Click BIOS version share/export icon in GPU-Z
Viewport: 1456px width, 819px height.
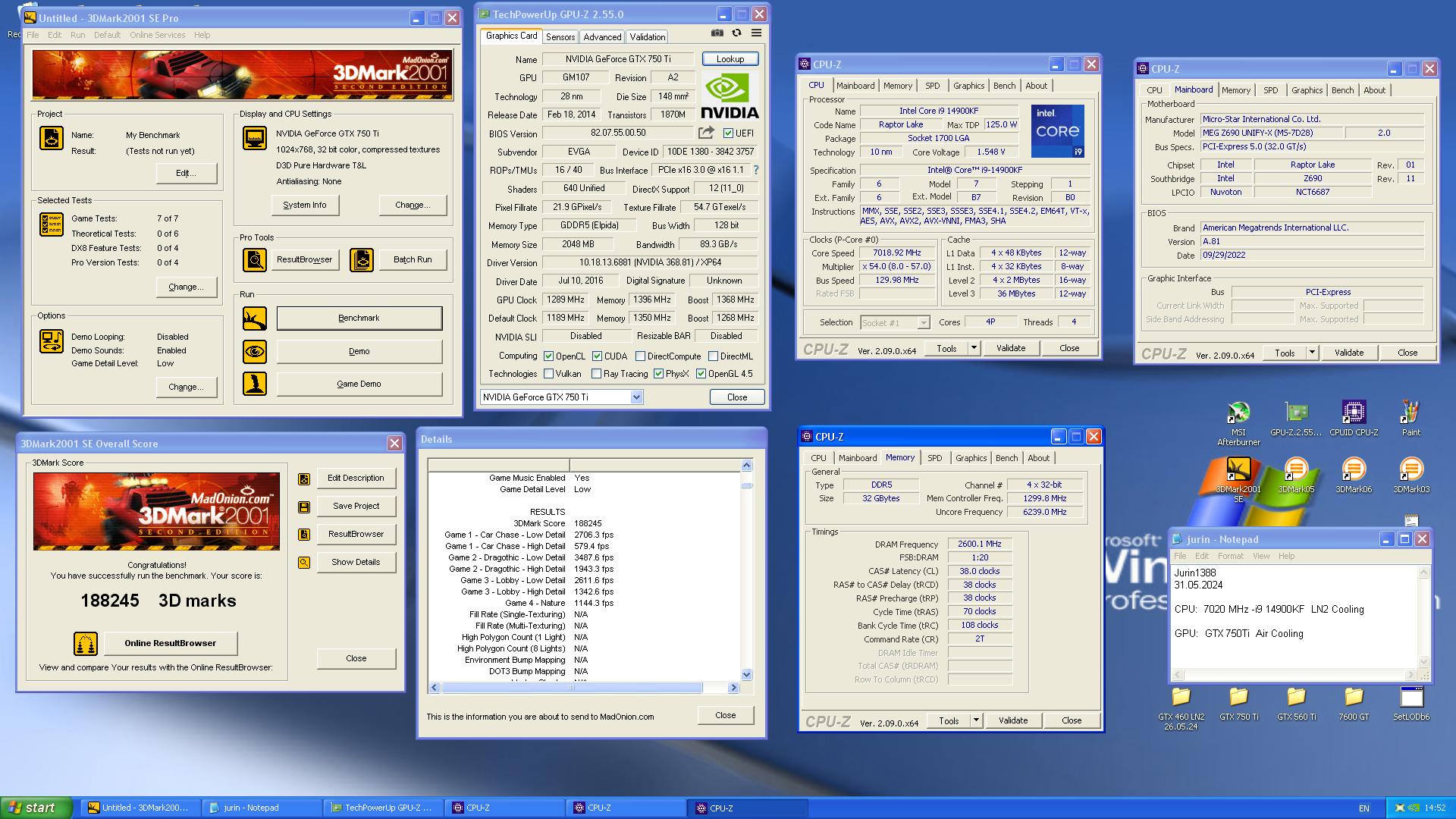pos(706,133)
